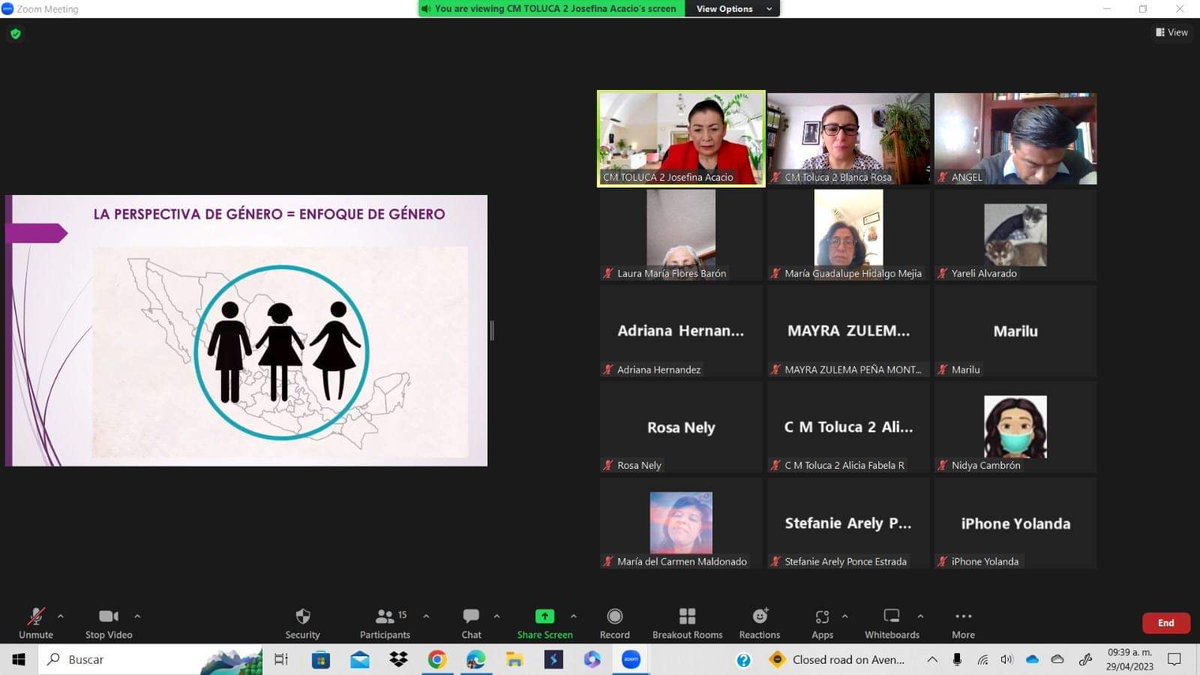Select María del Carmen Maldonado's tile

[x=681, y=523]
